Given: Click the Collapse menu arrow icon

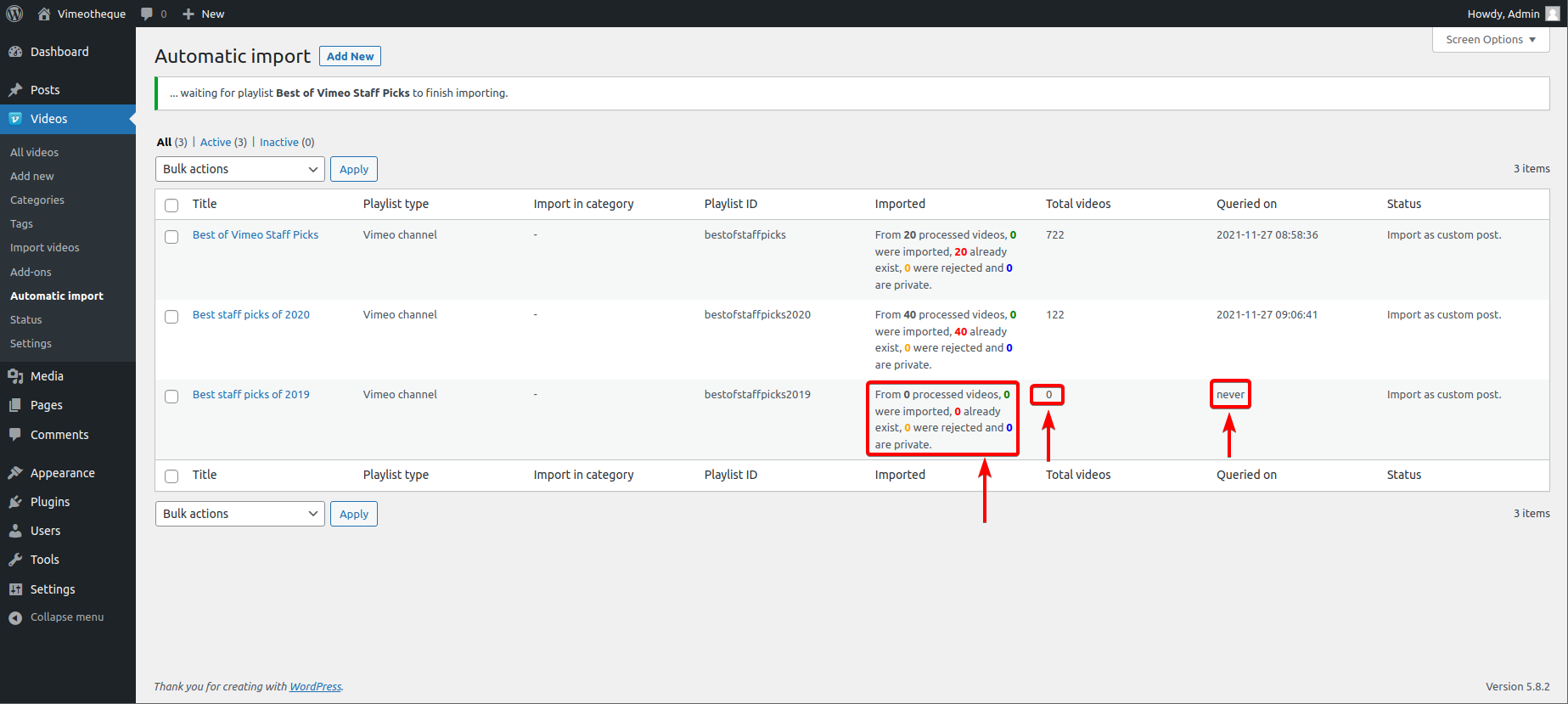Looking at the screenshot, I should (15, 617).
